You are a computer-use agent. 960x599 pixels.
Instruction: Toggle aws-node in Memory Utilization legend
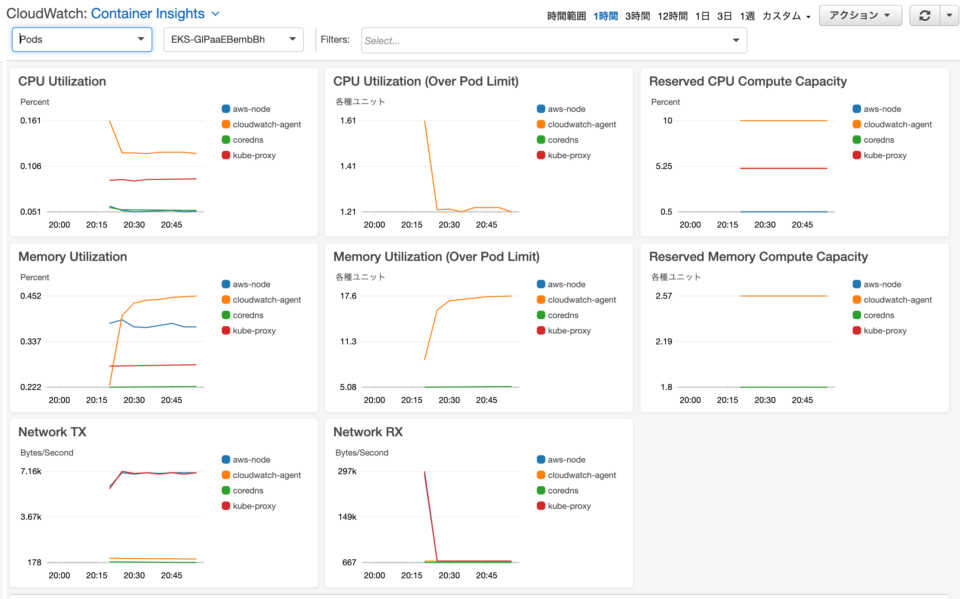(246, 284)
